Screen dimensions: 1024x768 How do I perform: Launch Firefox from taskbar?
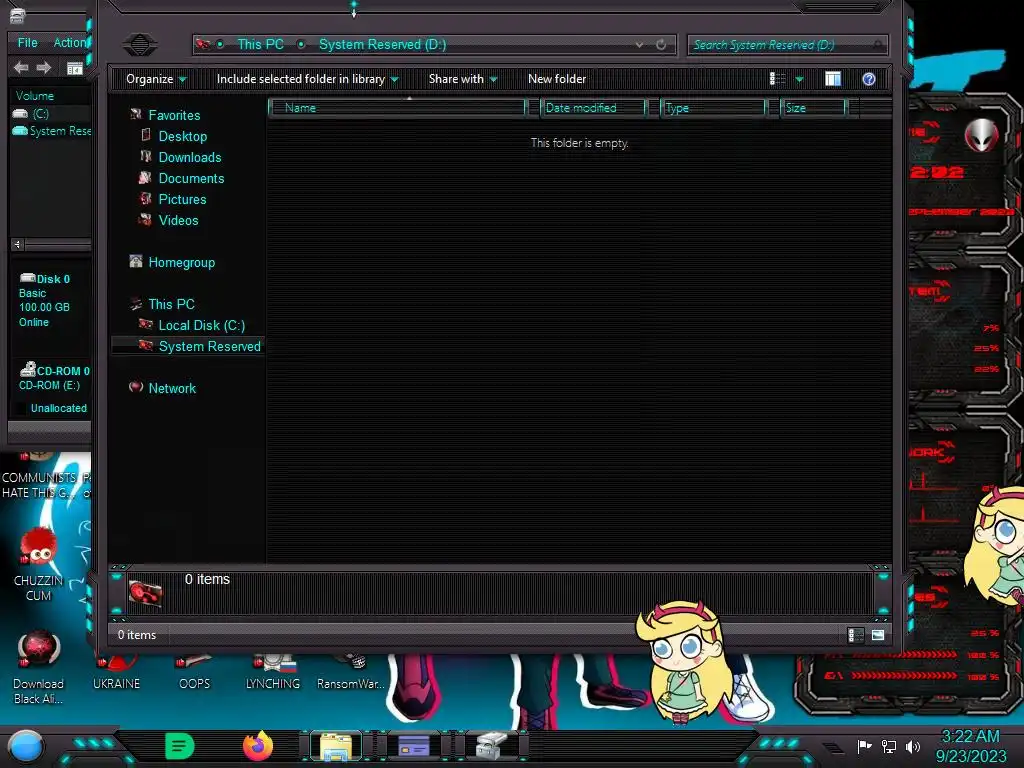click(258, 746)
